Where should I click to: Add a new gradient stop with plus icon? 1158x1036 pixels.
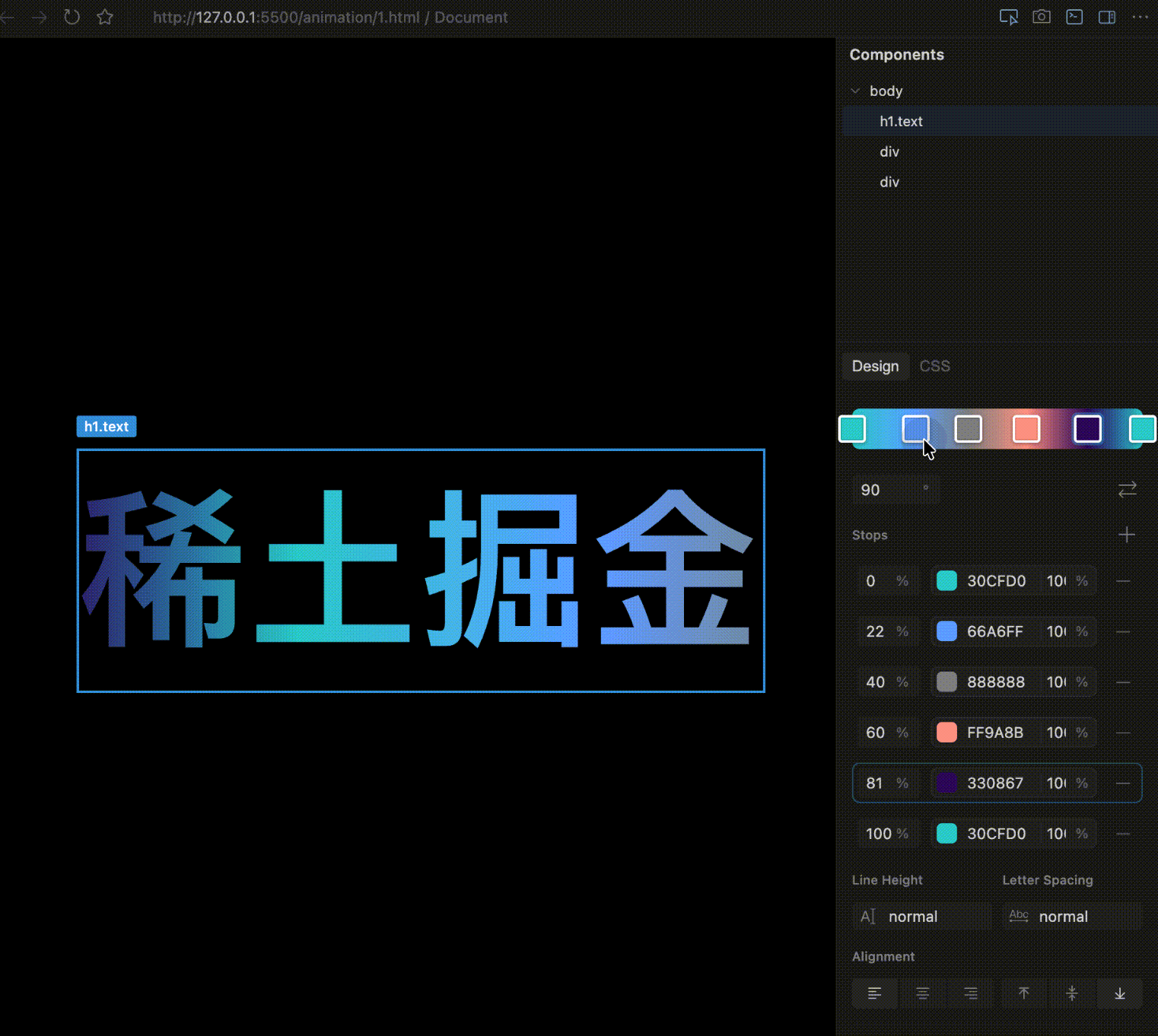point(1127,535)
